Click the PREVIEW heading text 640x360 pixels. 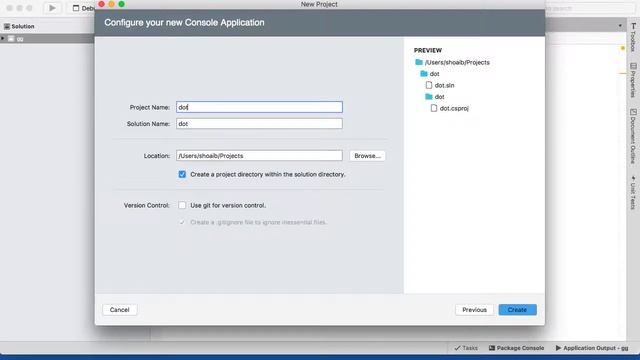[x=428, y=50]
